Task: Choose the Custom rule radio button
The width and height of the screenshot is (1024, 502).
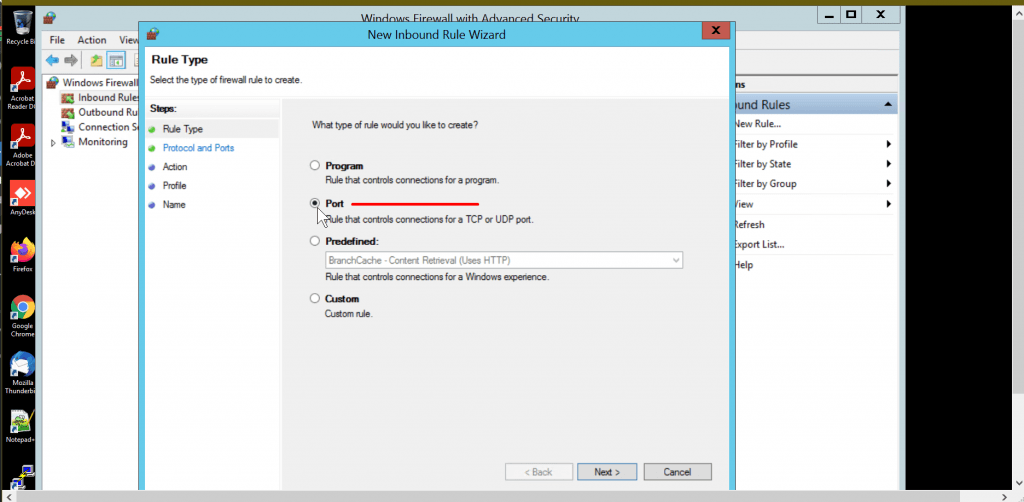Action: point(316,298)
